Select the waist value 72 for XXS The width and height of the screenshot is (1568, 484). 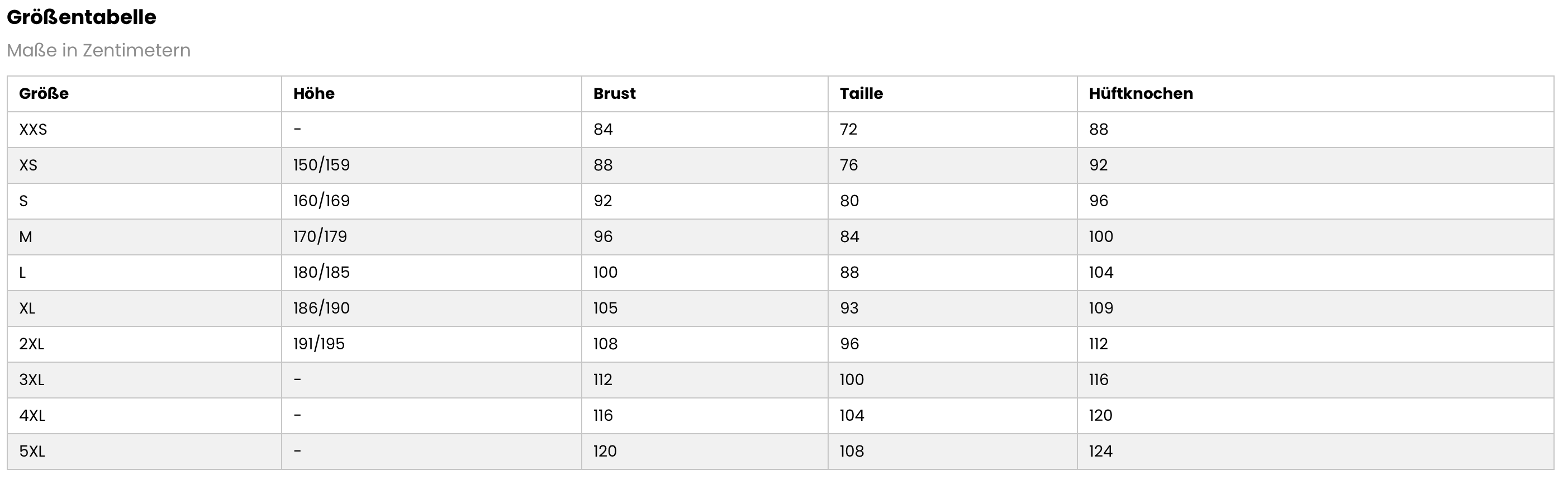tap(848, 129)
